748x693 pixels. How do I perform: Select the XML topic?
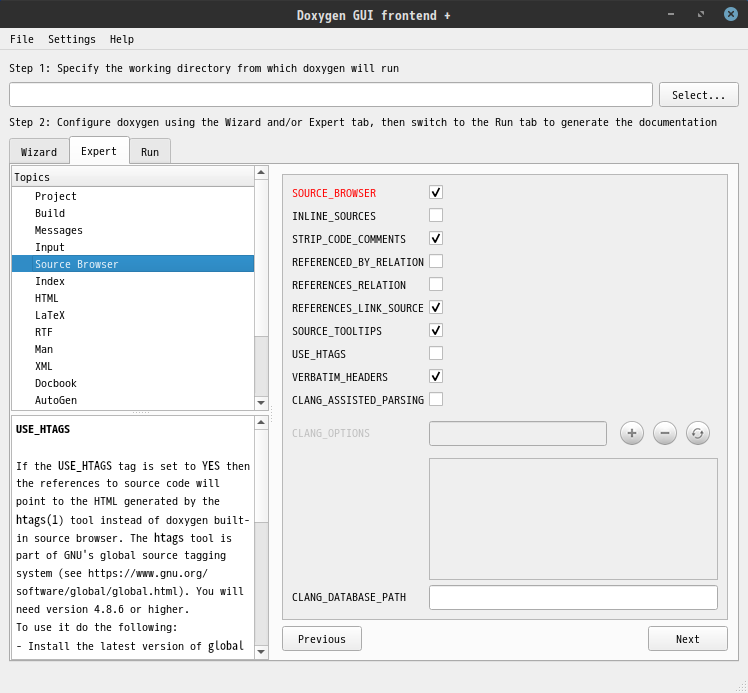pyautogui.click(x=133, y=366)
